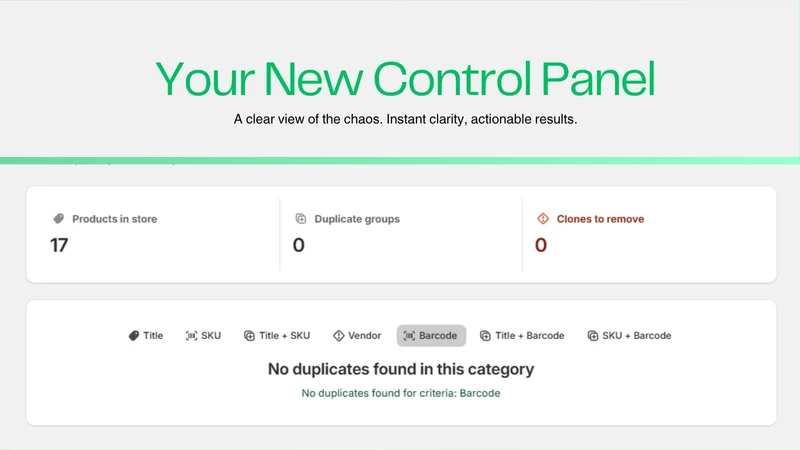Click the diamond alert icon beside Vendor
Viewport: 800px width, 450px height.
pos(338,336)
